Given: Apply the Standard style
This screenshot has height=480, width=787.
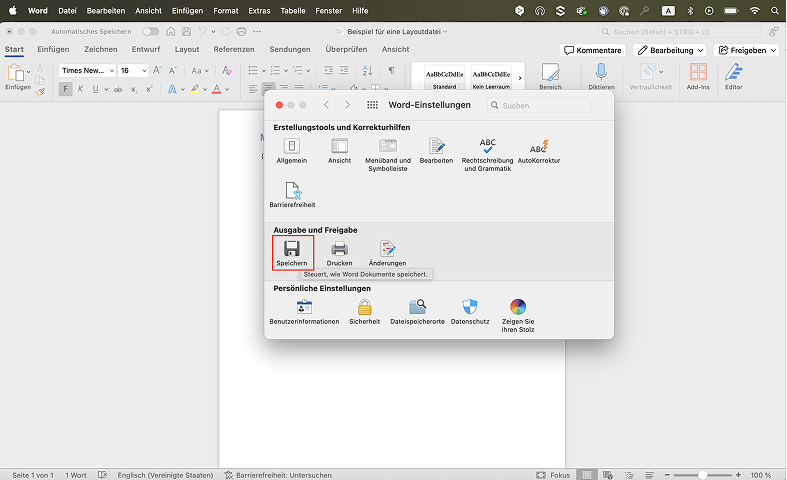Looking at the screenshot, I should [445, 77].
